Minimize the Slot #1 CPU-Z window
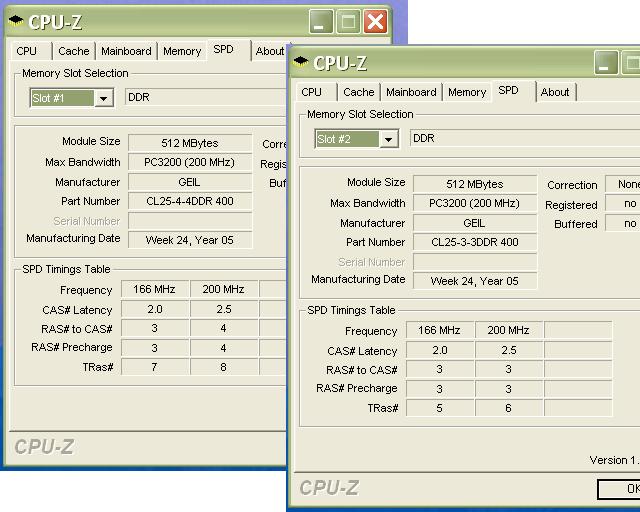The image size is (640, 512). tap(321, 22)
